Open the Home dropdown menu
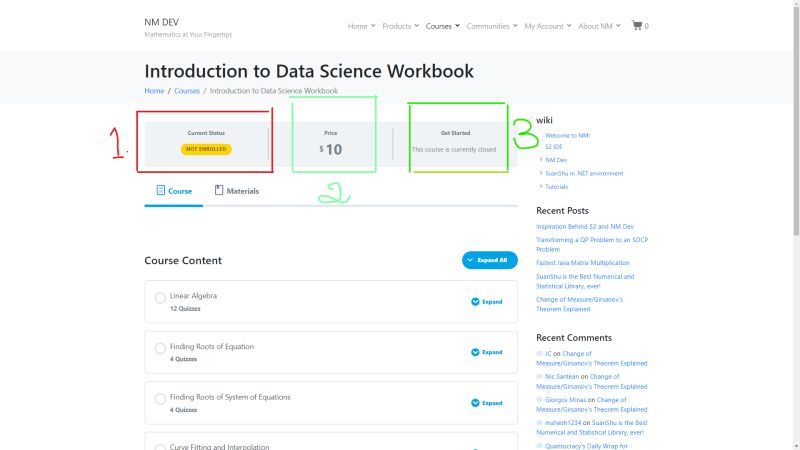Image resolution: width=800 pixels, height=450 pixels. [x=361, y=26]
